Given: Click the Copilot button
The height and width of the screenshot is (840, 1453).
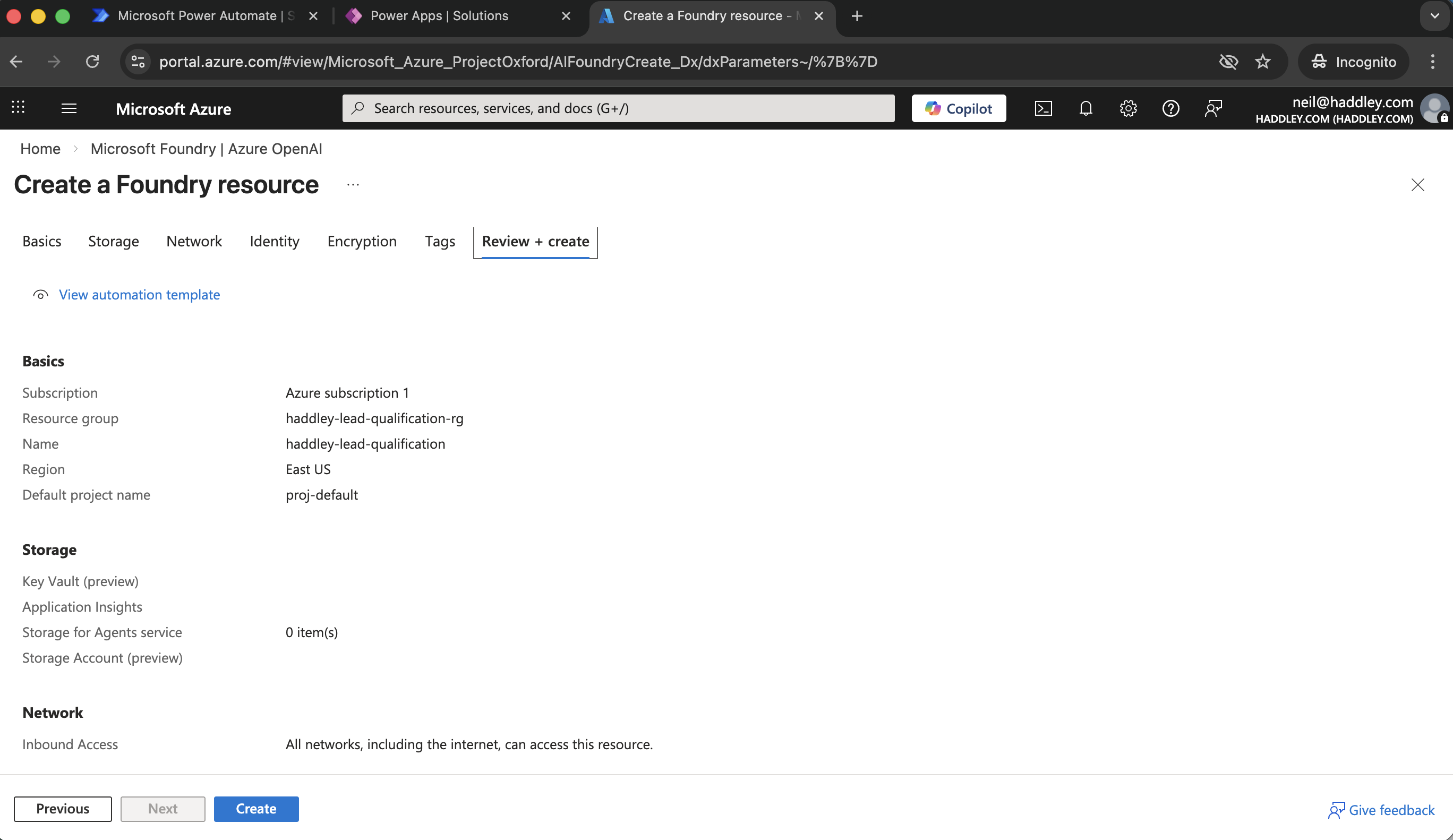Looking at the screenshot, I should pyautogui.click(x=958, y=108).
